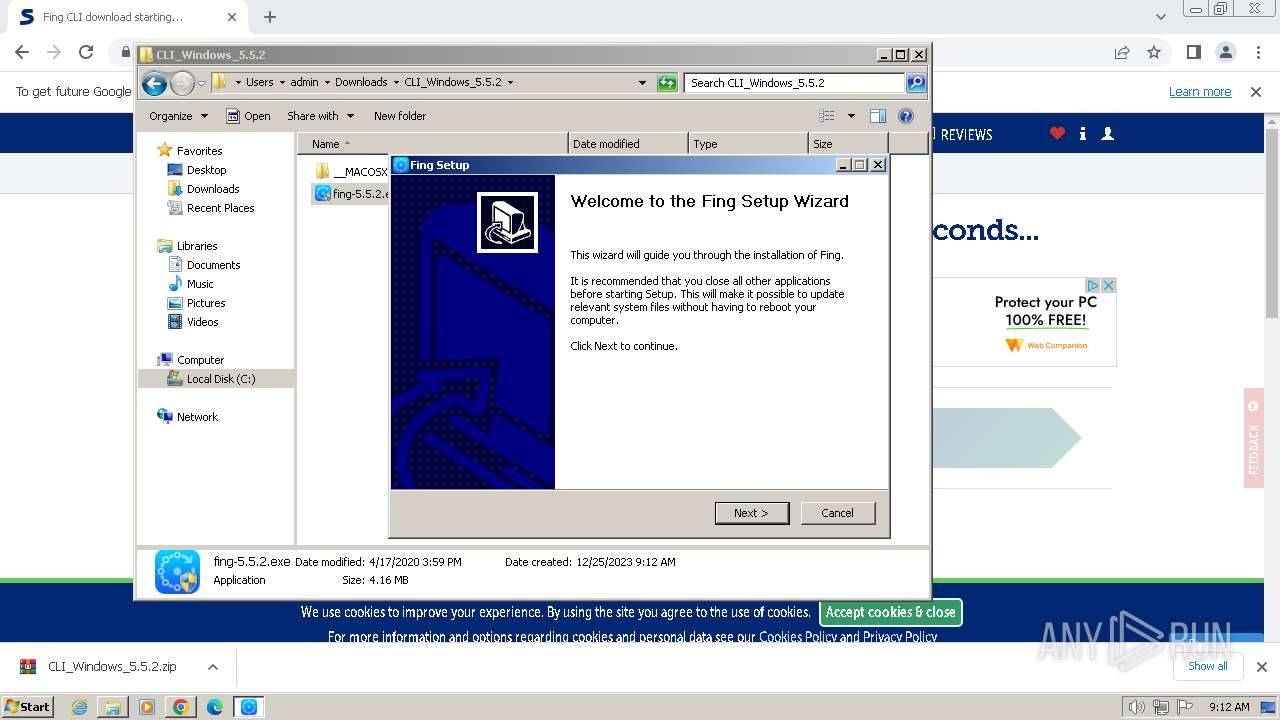This screenshot has width=1280, height=720.
Task: Select the __MACOSX folder
Action: click(x=350, y=172)
